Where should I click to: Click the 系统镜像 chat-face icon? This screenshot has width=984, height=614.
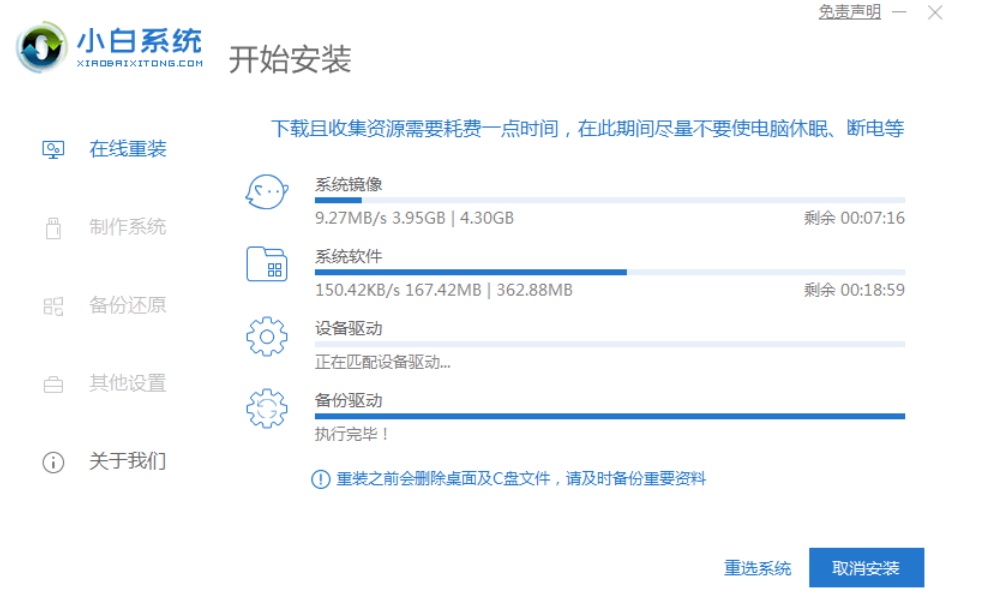(267, 191)
